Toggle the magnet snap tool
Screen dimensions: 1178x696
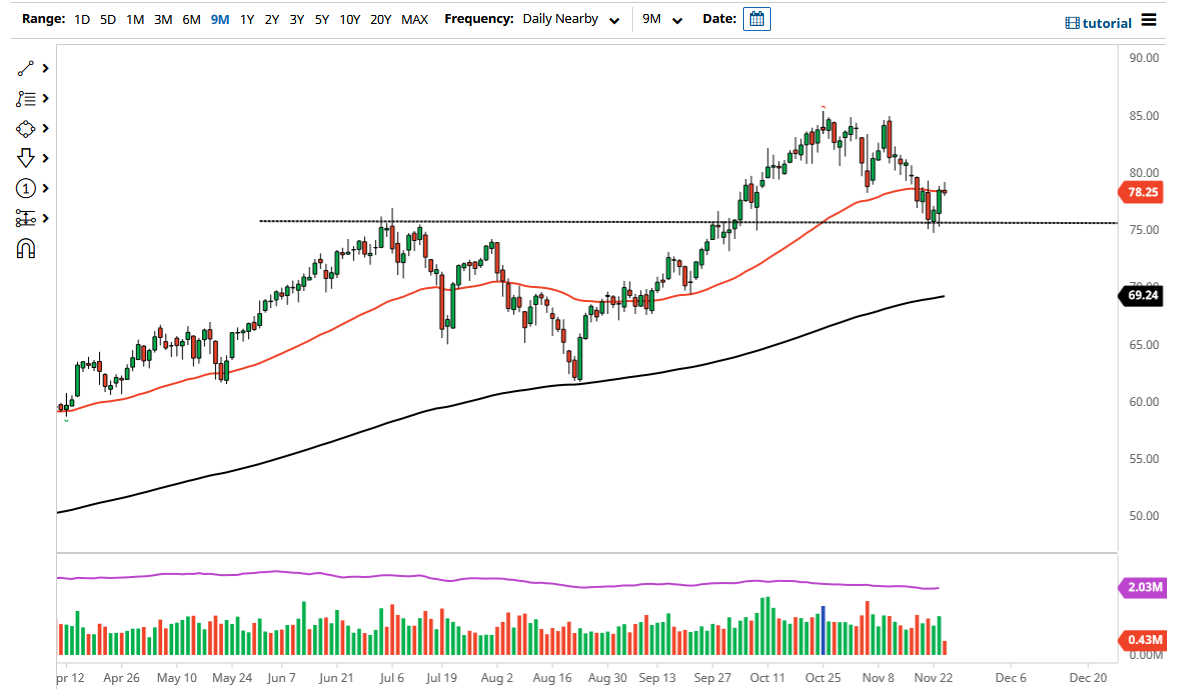click(27, 248)
